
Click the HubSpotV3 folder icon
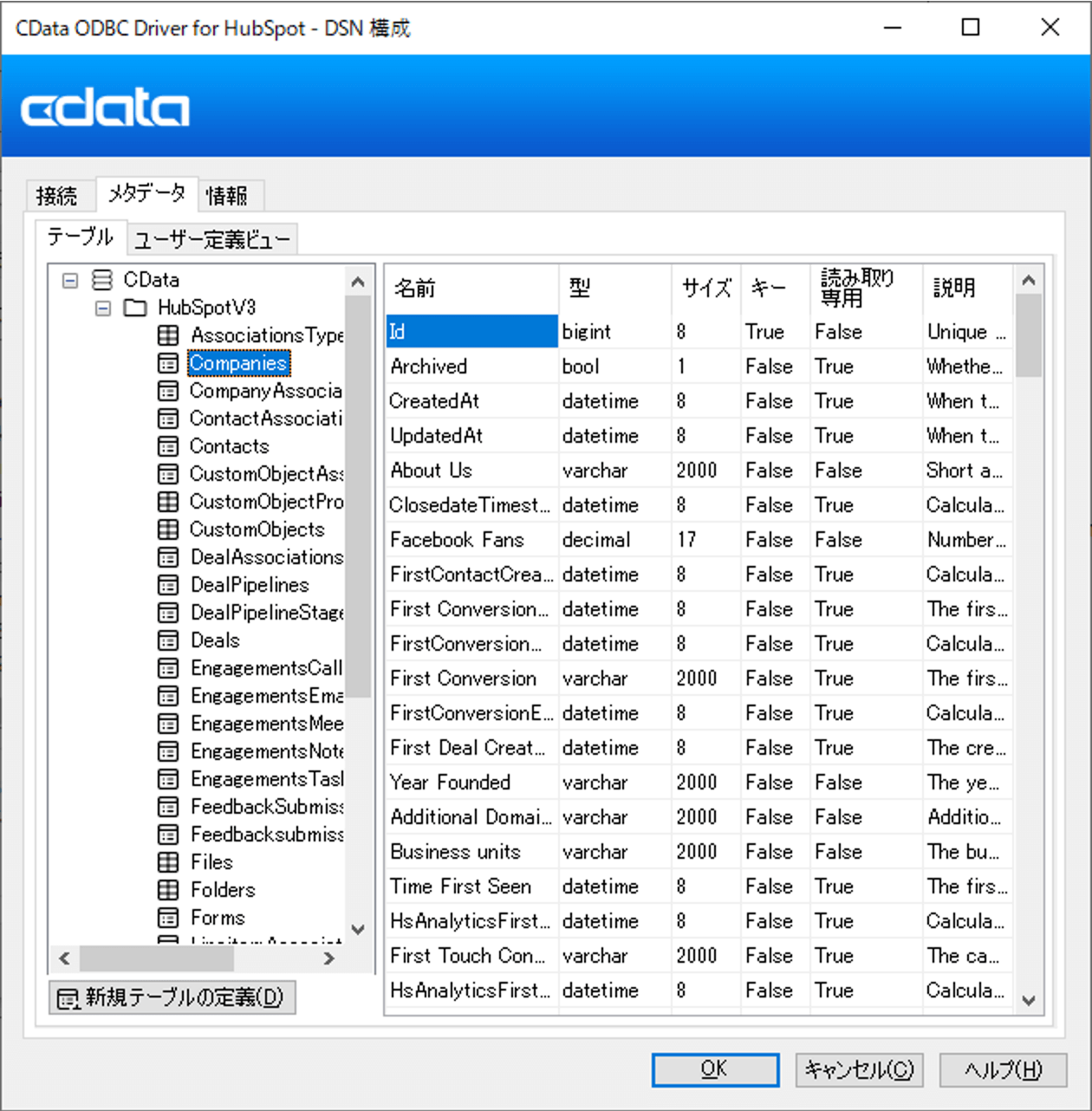[135, 308]
